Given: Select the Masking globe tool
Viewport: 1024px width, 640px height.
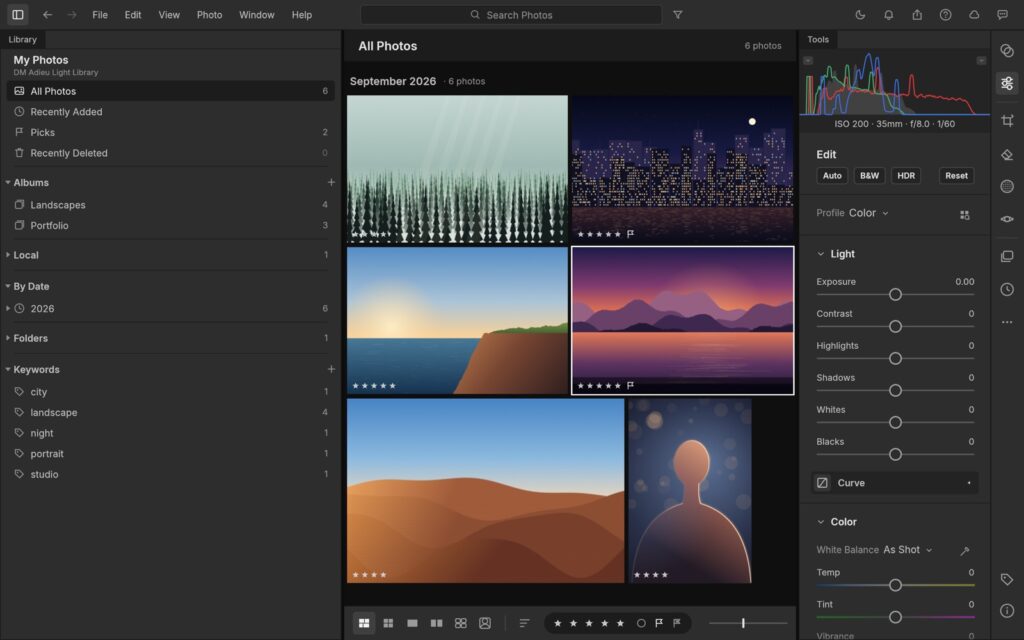Looking at the screenshot, I should [x=1007, y=187].
